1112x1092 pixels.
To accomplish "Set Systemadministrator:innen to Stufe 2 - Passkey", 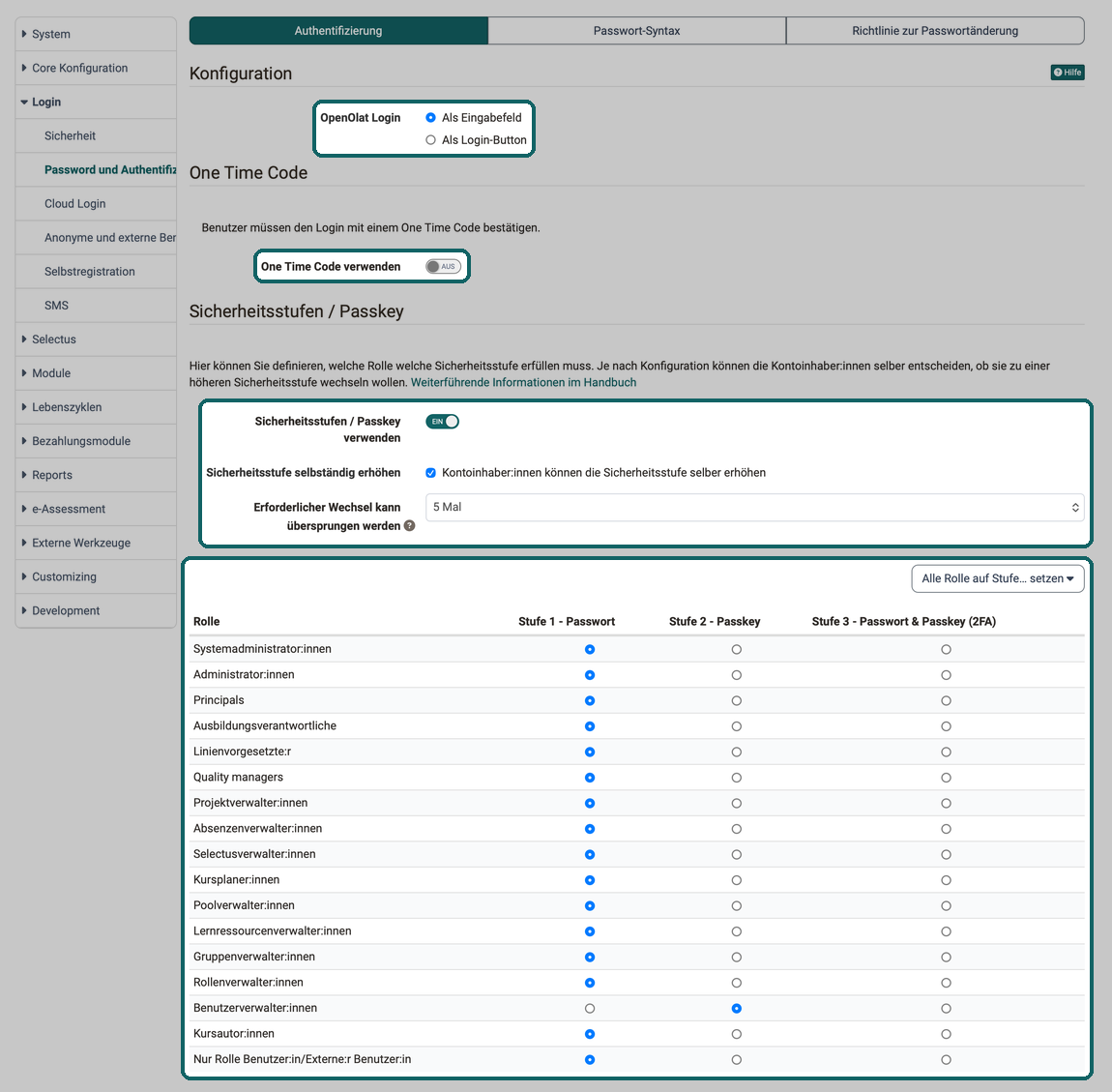I will (737, 650).
